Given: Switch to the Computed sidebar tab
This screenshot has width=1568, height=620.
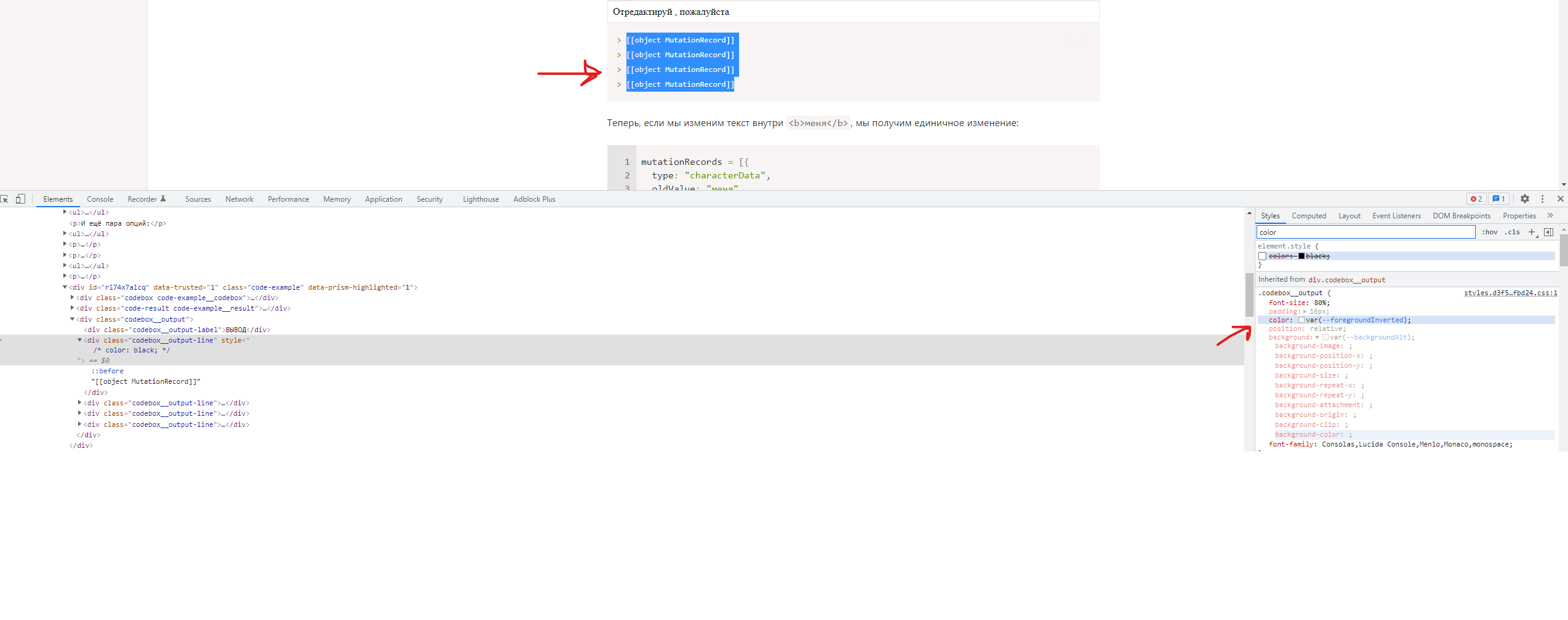Looking at the screenshot, I should 1309,216.
